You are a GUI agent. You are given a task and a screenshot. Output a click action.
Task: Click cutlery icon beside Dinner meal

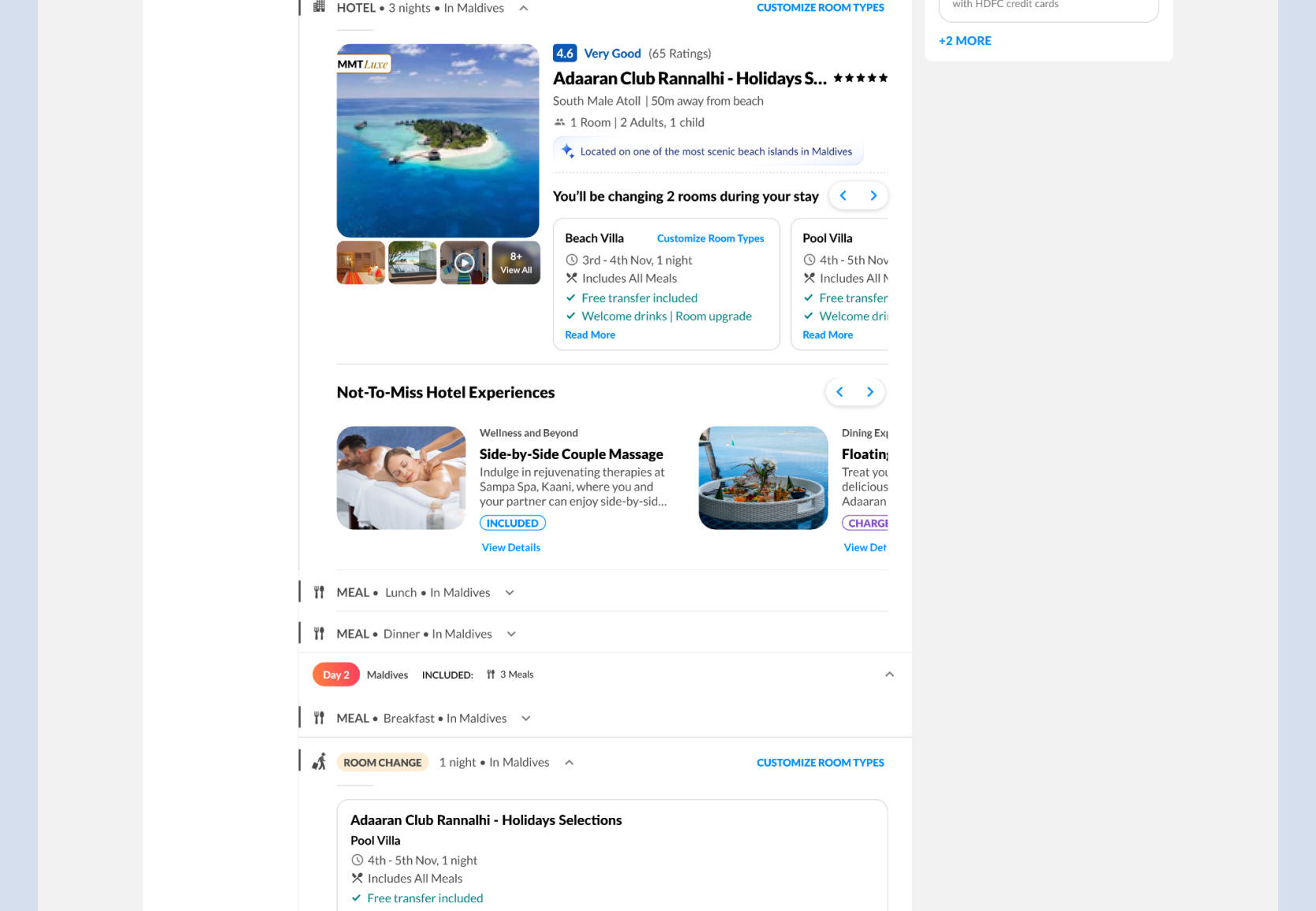(x=319, y=634)
